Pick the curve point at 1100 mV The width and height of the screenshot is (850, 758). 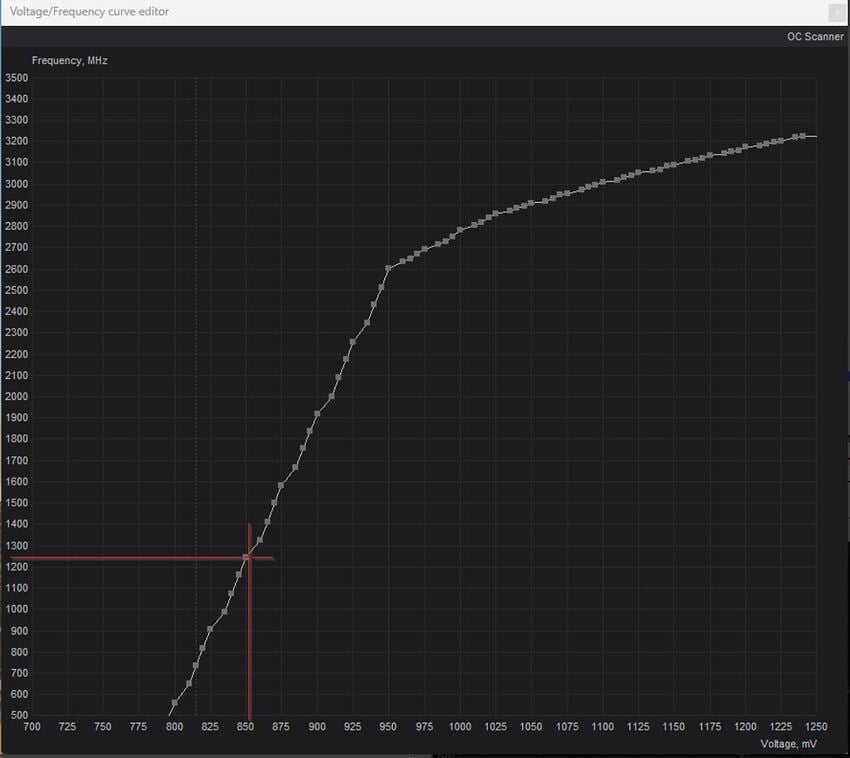tap(602, 182)
